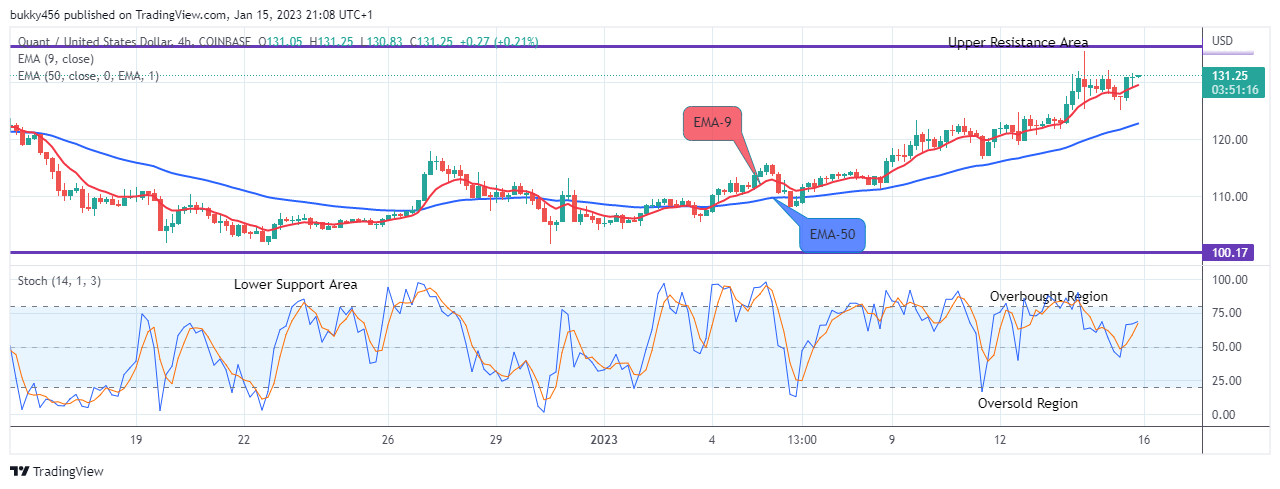Click the Overbought Region text annotation
Image resolution: width=1280 pixels, height=489 pixels.
1049,296
